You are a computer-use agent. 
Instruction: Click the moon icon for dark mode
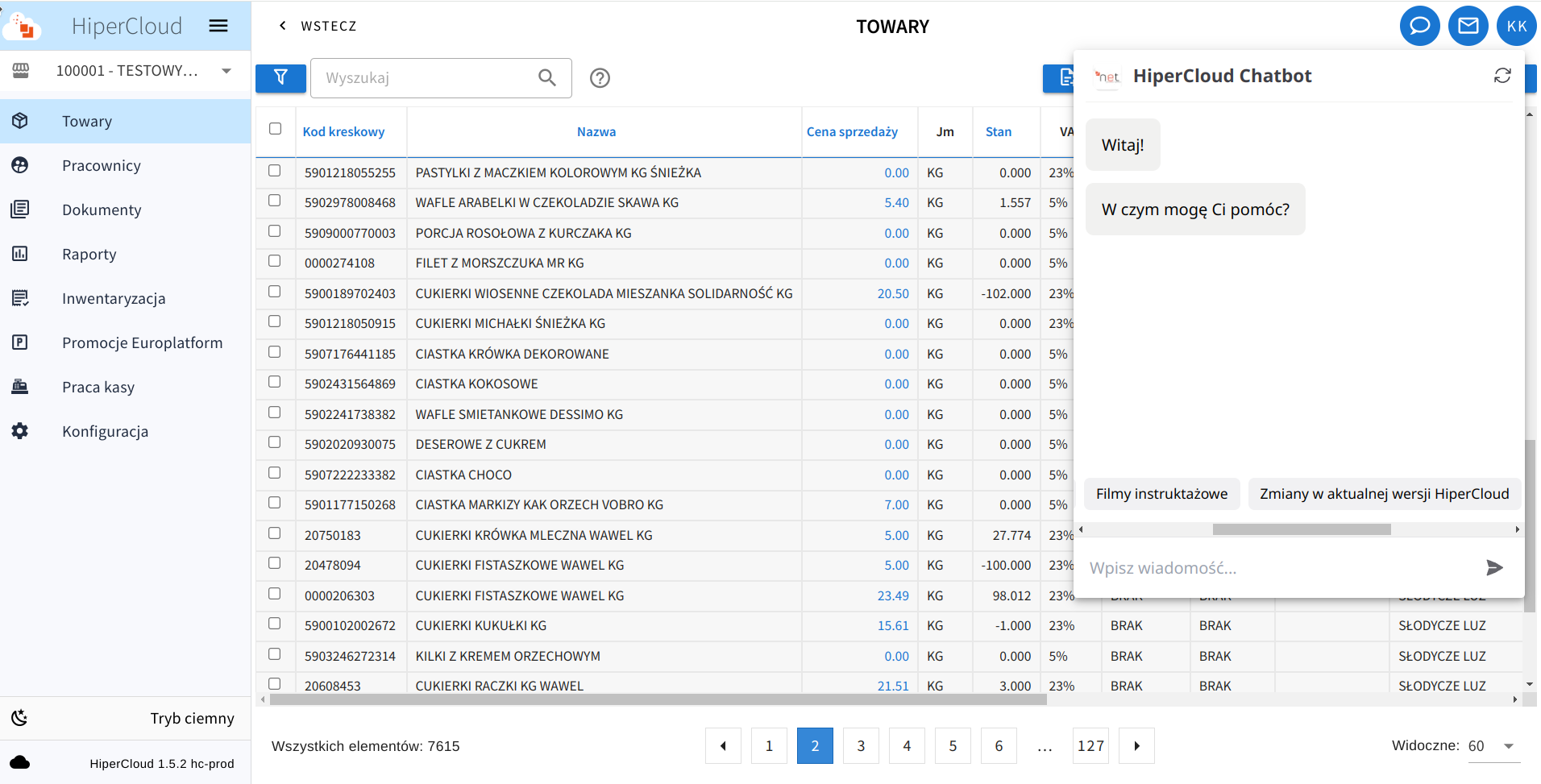(20, 718)
